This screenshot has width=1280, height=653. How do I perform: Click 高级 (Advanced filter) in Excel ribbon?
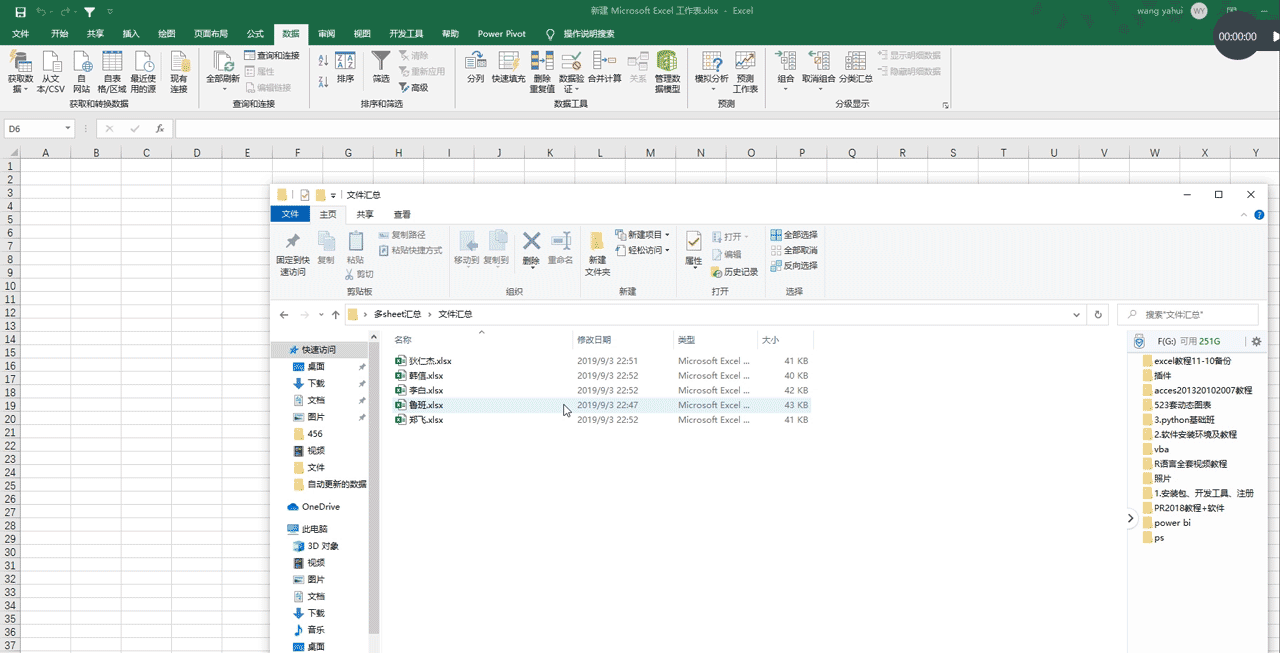413,88
